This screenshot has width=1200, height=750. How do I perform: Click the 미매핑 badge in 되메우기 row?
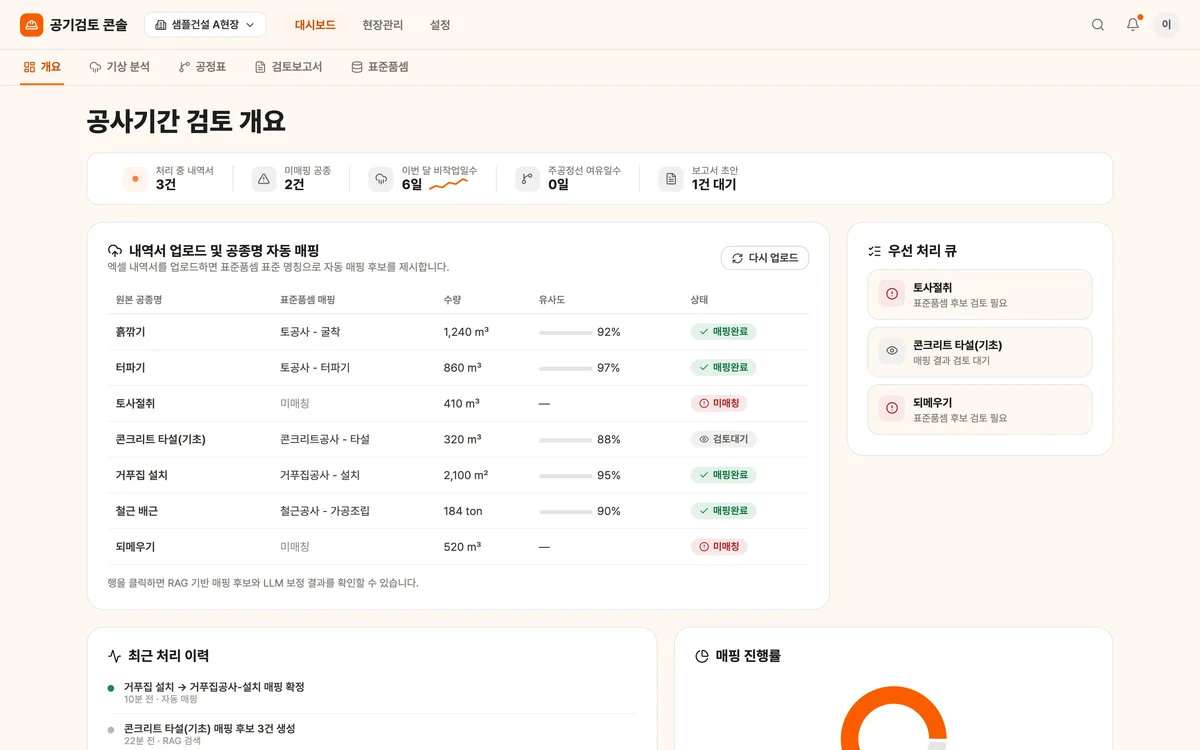(x=719, y=547)
